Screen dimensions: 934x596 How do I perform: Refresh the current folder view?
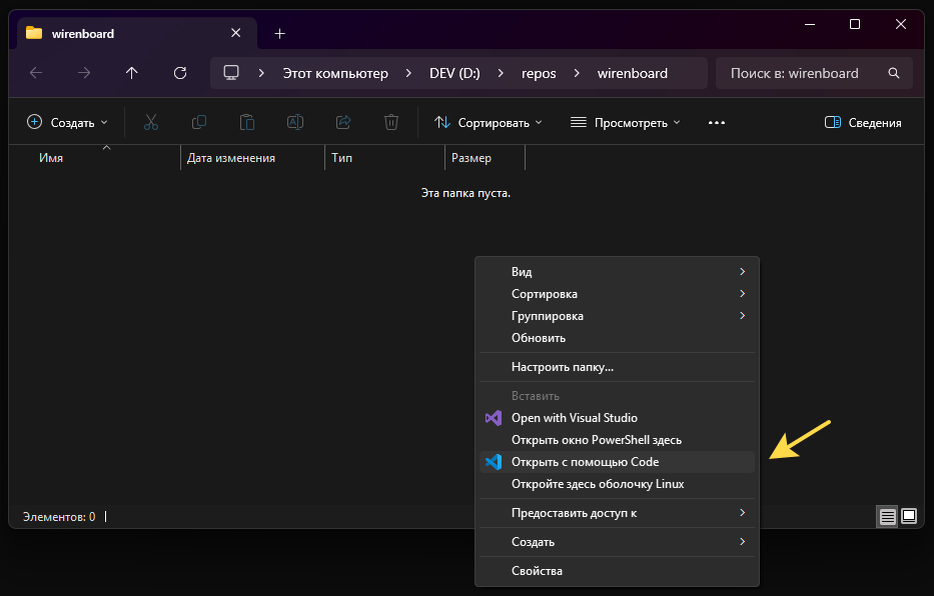pos(180,73)
